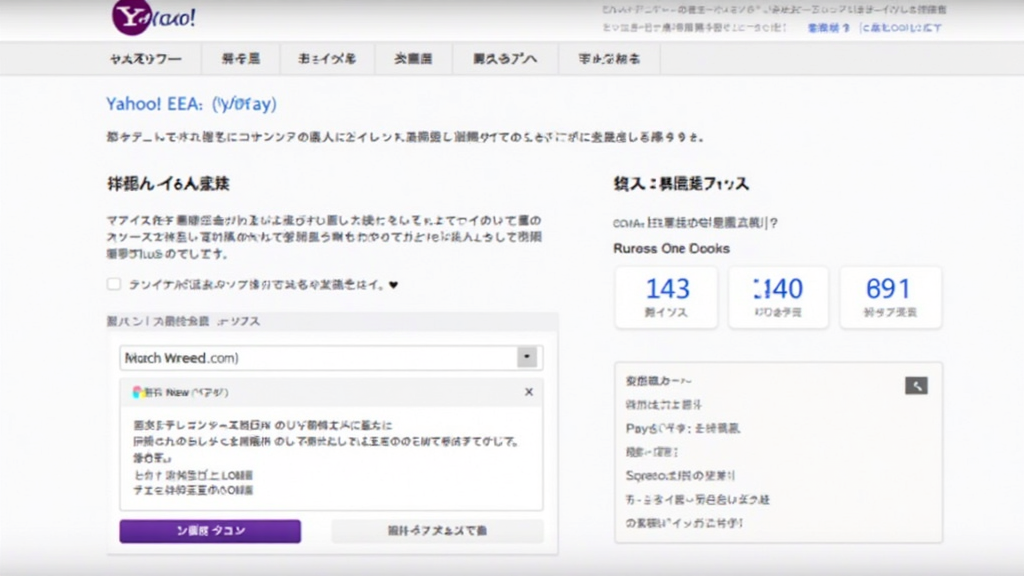This screenshot has height=576, width=1024.
Task: Click the purple Yahoo! logo
Action: [153, 17]
